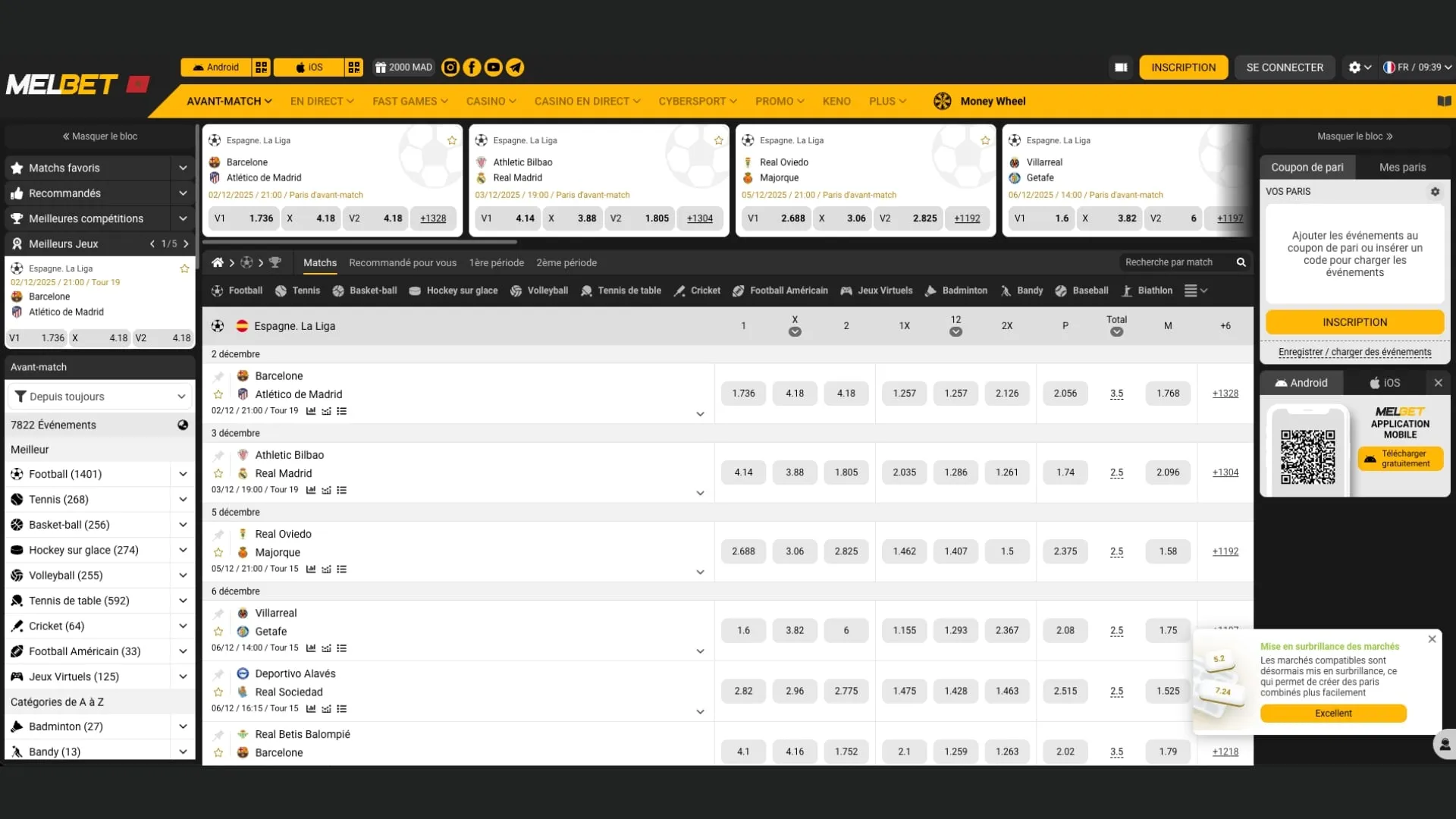Click the match search magnifier icon

(1241, 262)
